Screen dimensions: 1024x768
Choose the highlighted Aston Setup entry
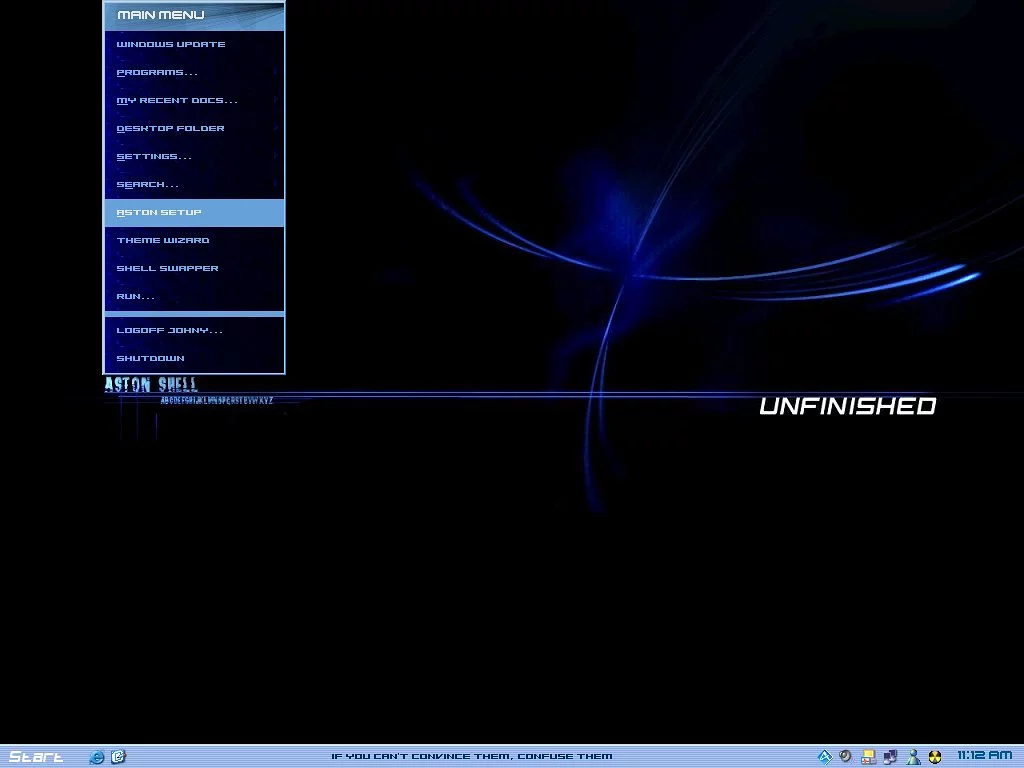click(159, 212)
